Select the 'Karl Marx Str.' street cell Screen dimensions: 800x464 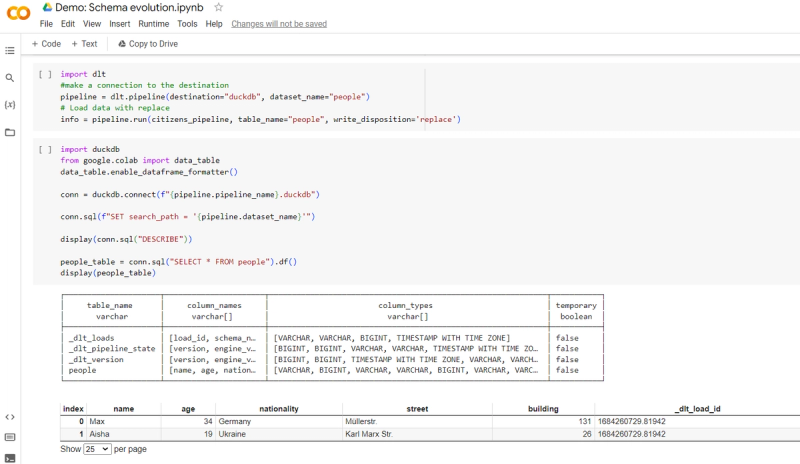tap(417, 434)
